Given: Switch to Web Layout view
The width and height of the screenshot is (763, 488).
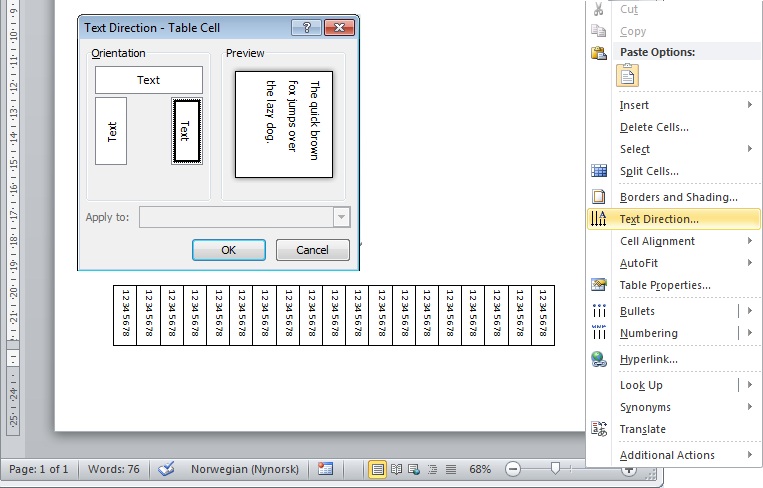Looking at the screenshot, I should click(x=414, y=469).
